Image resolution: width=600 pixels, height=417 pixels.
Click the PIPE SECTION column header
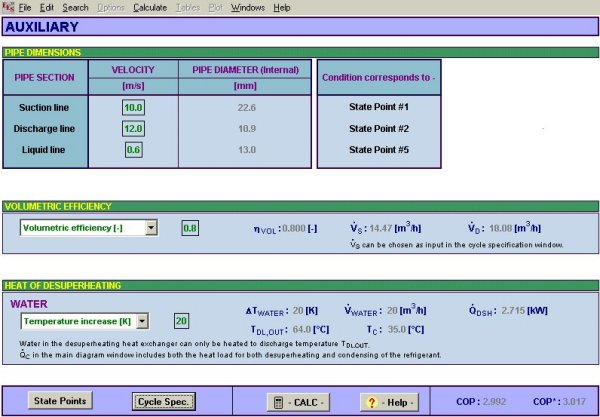coord(45,77)
